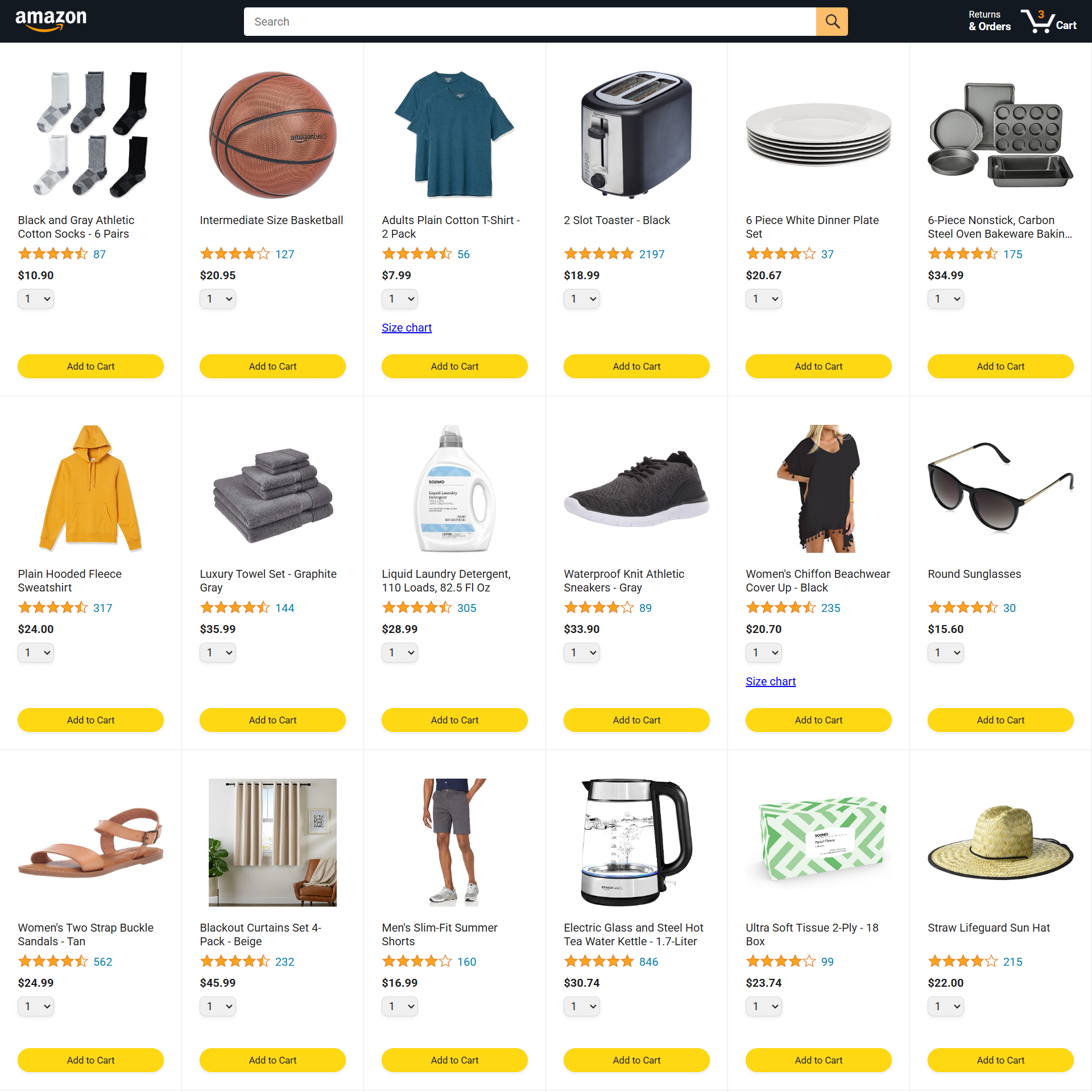Click the Search input field
Screen dimensions: 1092x1092
click(530, 22)
